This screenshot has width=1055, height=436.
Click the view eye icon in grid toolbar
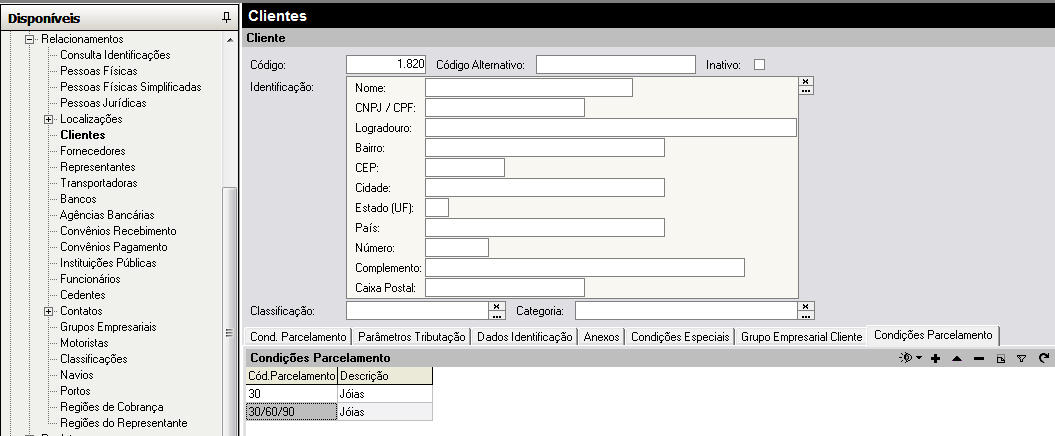pos(906,358)
